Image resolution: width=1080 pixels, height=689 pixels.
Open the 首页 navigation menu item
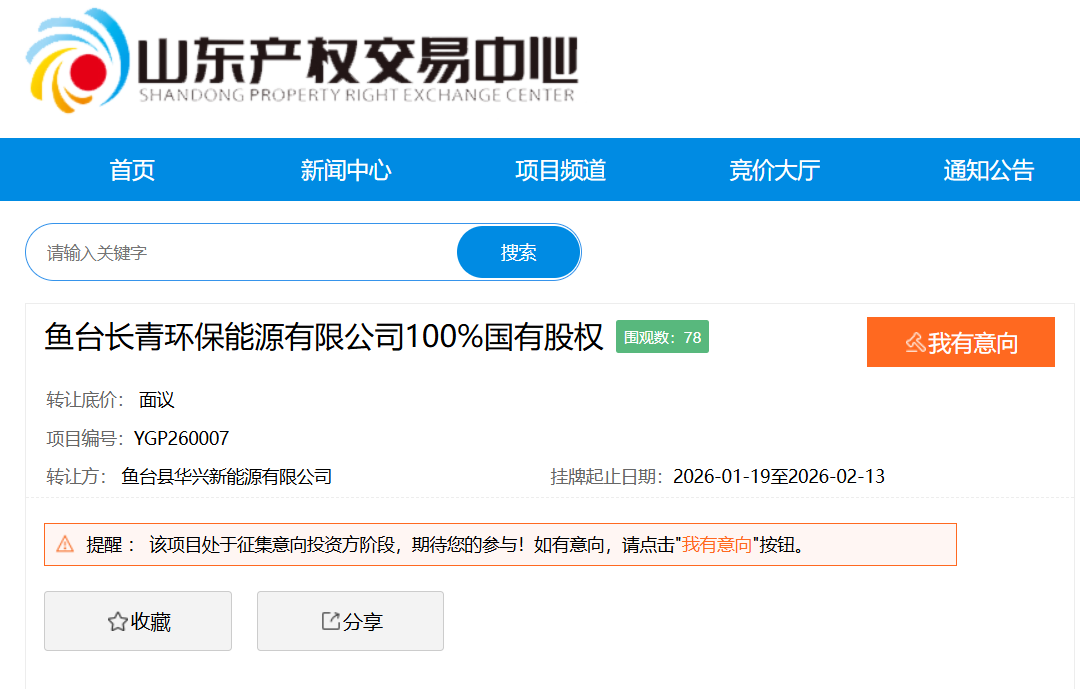(x=132, y=170)
